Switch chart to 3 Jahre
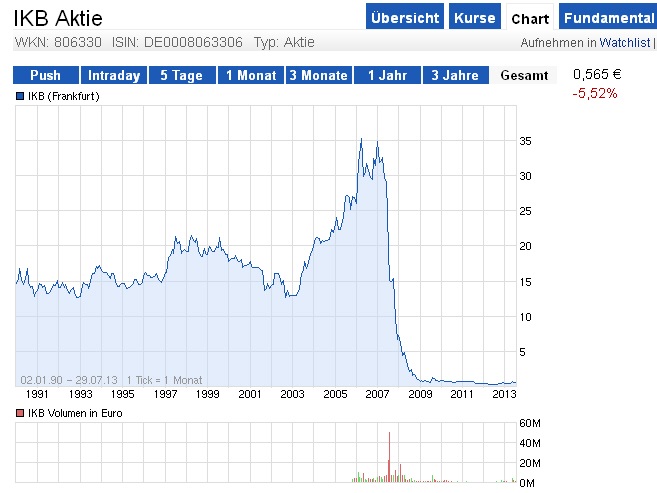This screenshot has height=493, width=657. 455,75
